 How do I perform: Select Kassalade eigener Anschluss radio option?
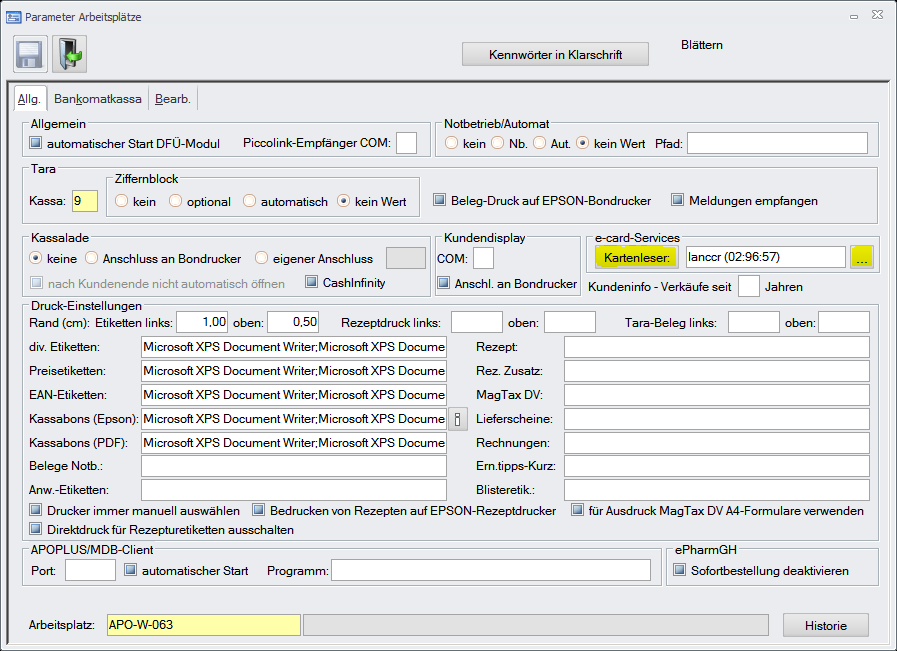pos(262,258)
